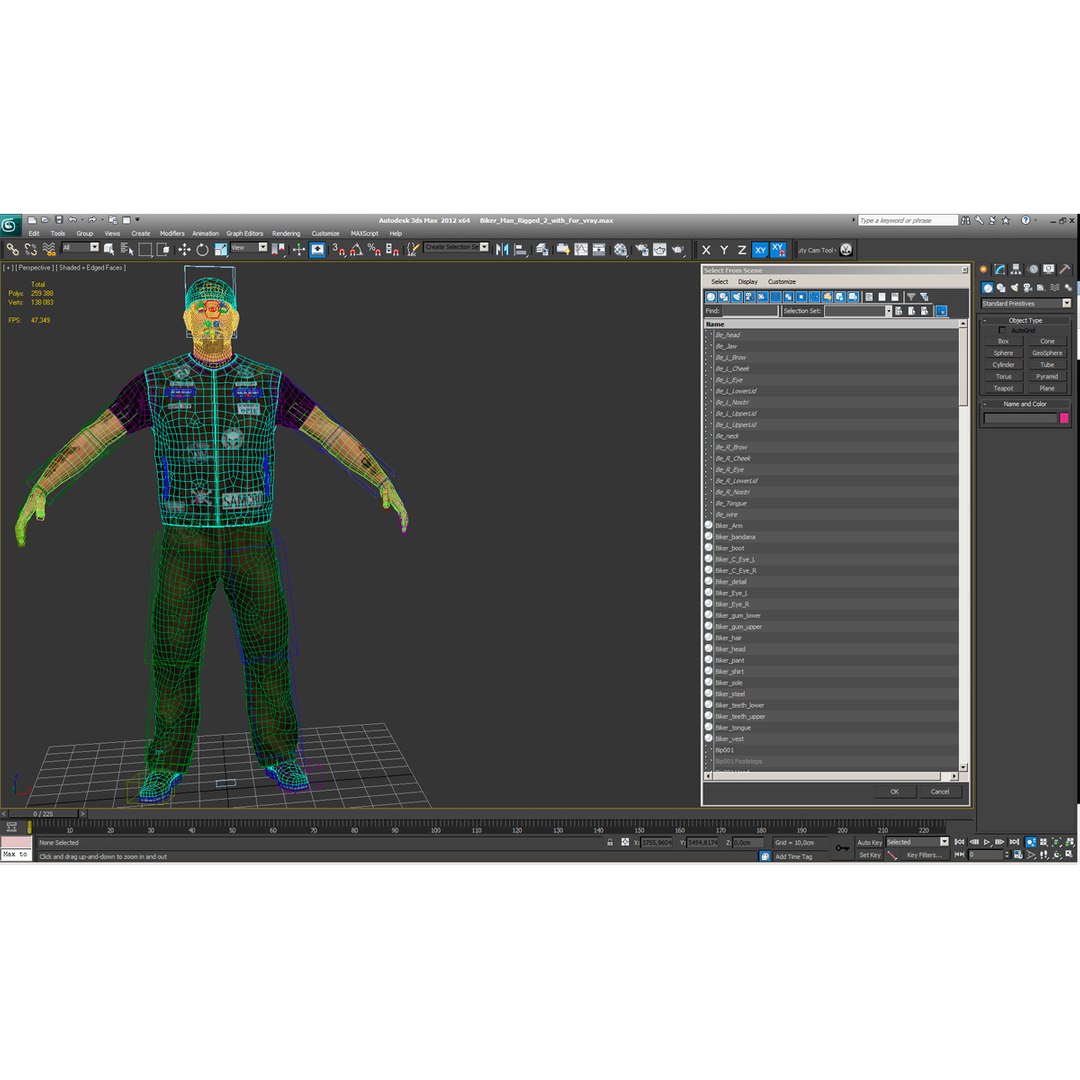The image size is (1080, 1080).
Task: Activate the Select by Name tool
Action: pyautogui.click(x=127, y=249)
